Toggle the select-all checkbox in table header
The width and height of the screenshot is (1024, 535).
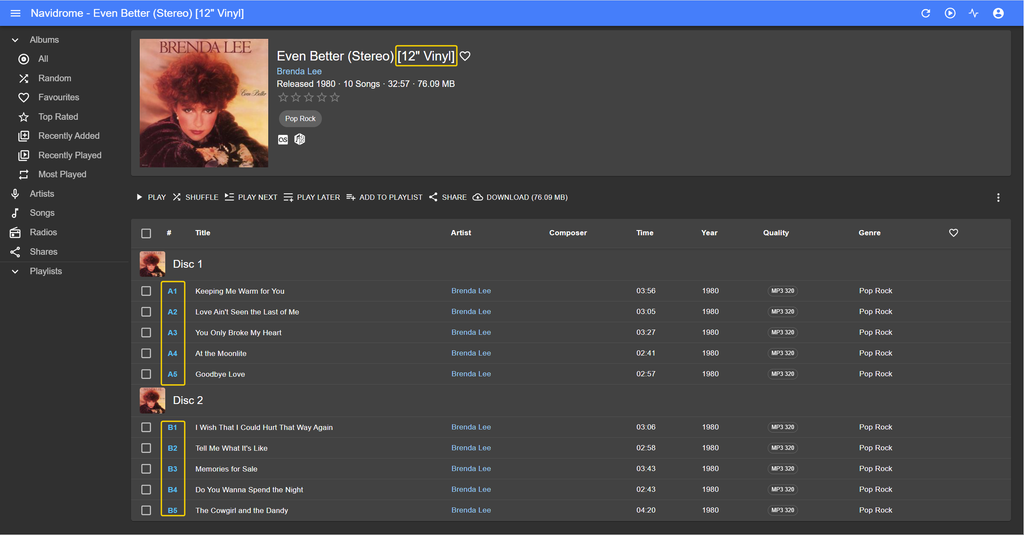(146, 233)
